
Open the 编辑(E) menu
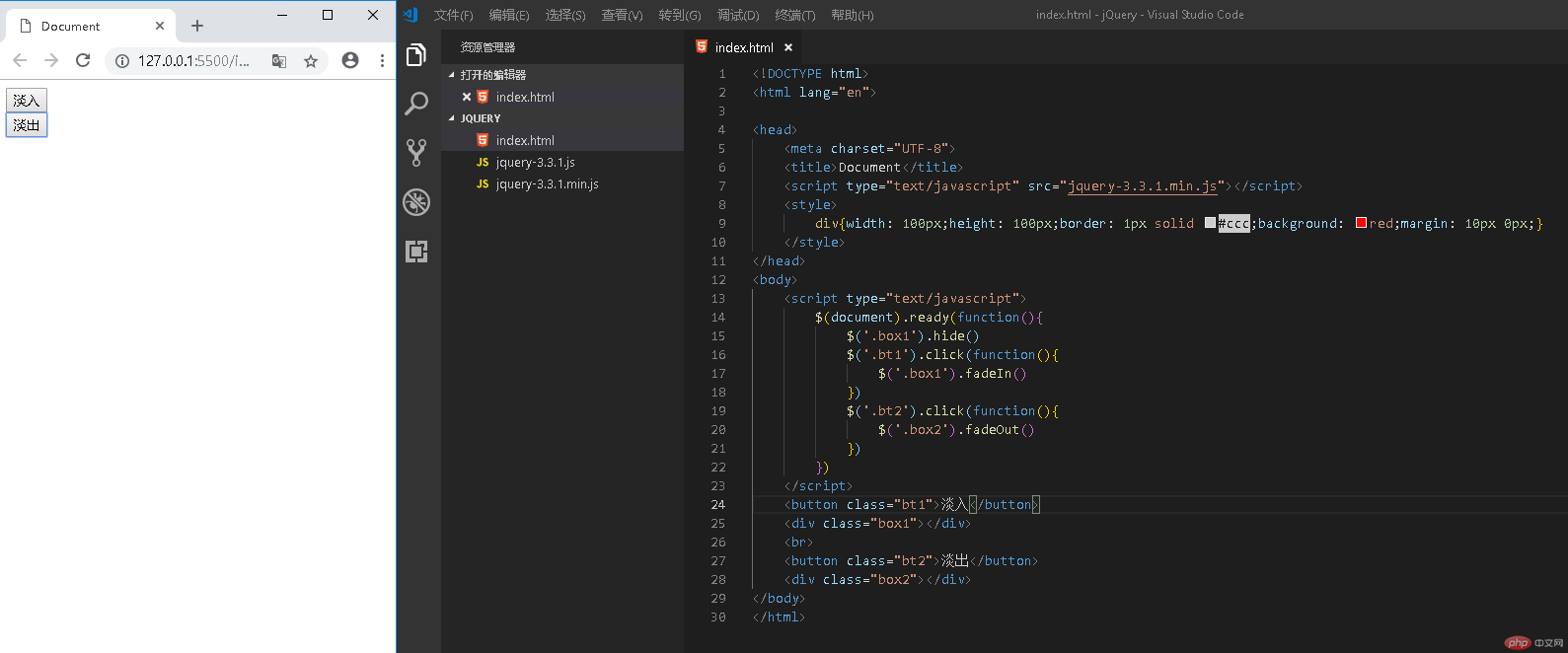(509, 15)
